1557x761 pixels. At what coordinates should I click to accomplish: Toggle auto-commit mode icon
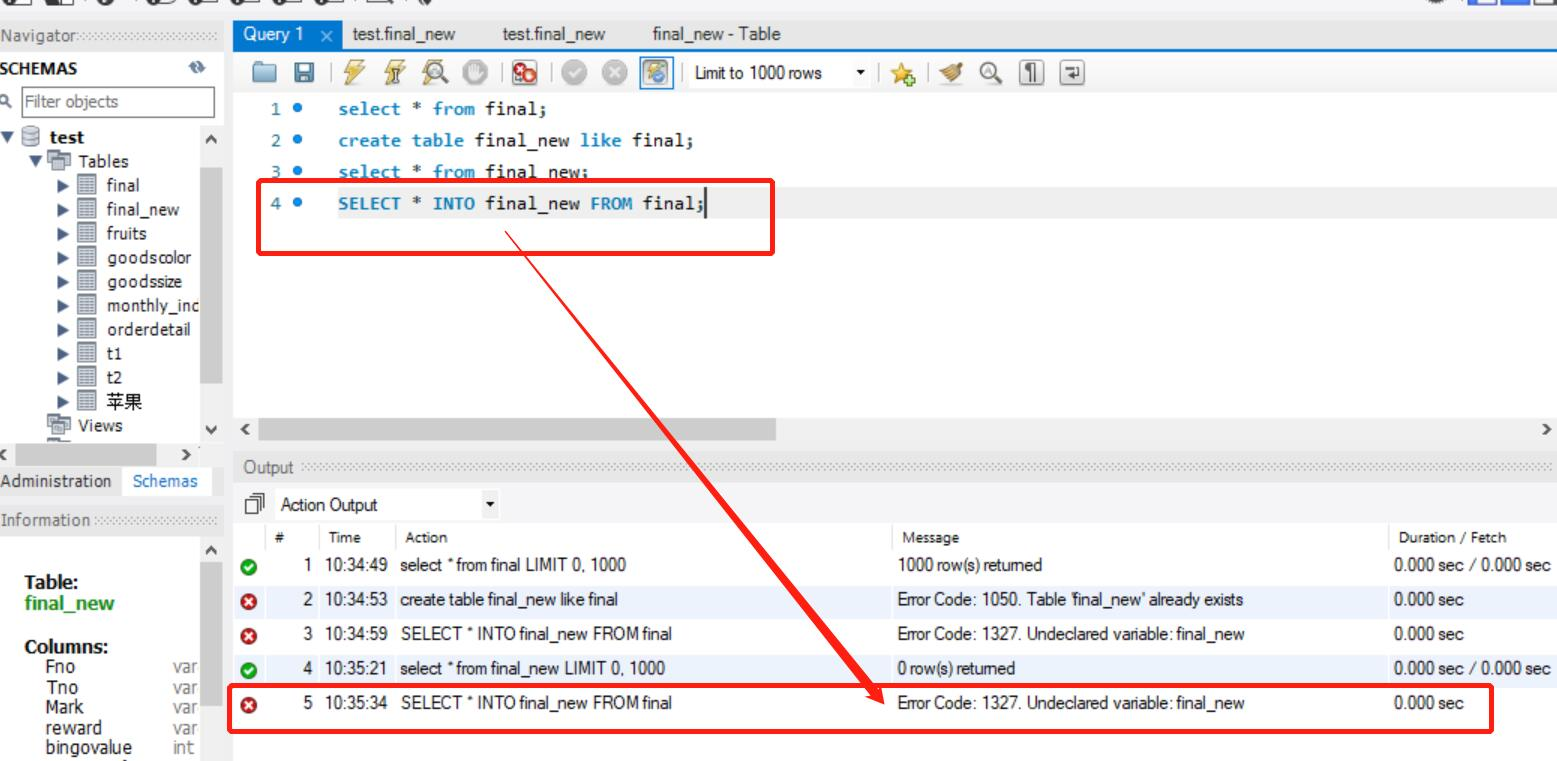[656, 73]
